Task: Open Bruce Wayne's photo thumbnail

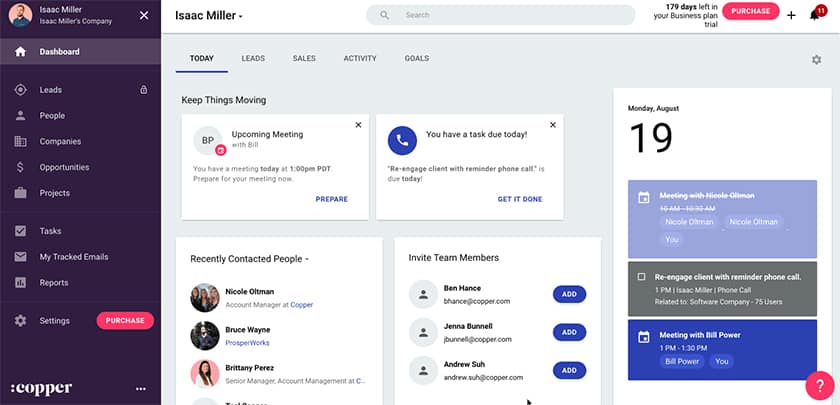Action: 205,336
